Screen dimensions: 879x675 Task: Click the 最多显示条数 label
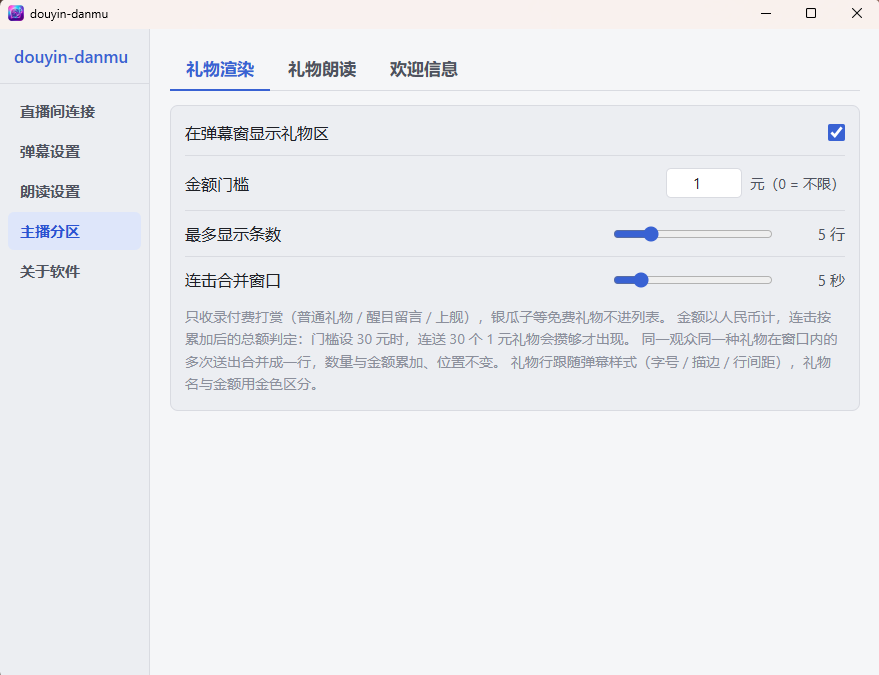(x=233, y=234)
